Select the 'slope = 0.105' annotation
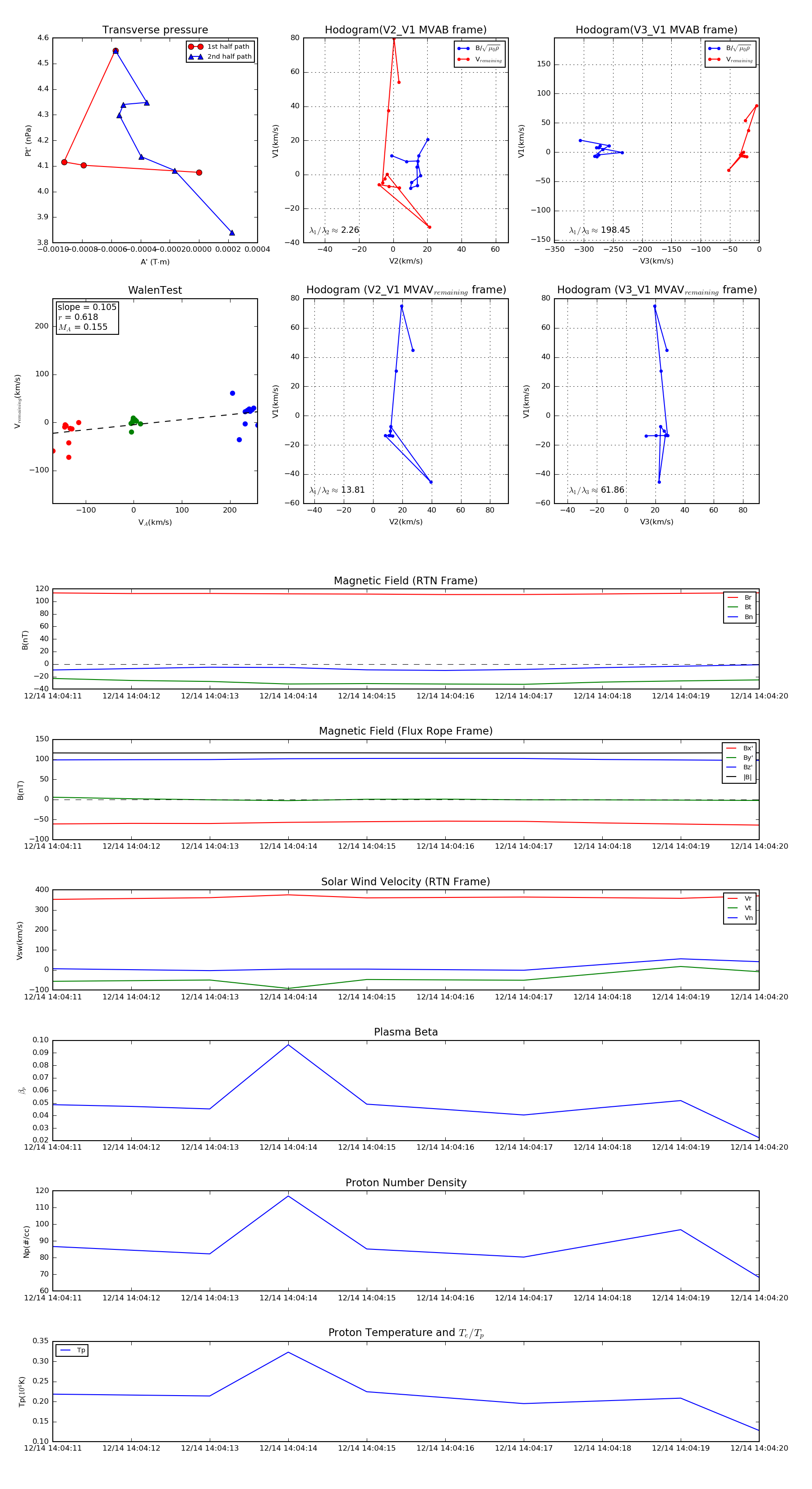The image size is (812, 1489). (x=87, y=307)
